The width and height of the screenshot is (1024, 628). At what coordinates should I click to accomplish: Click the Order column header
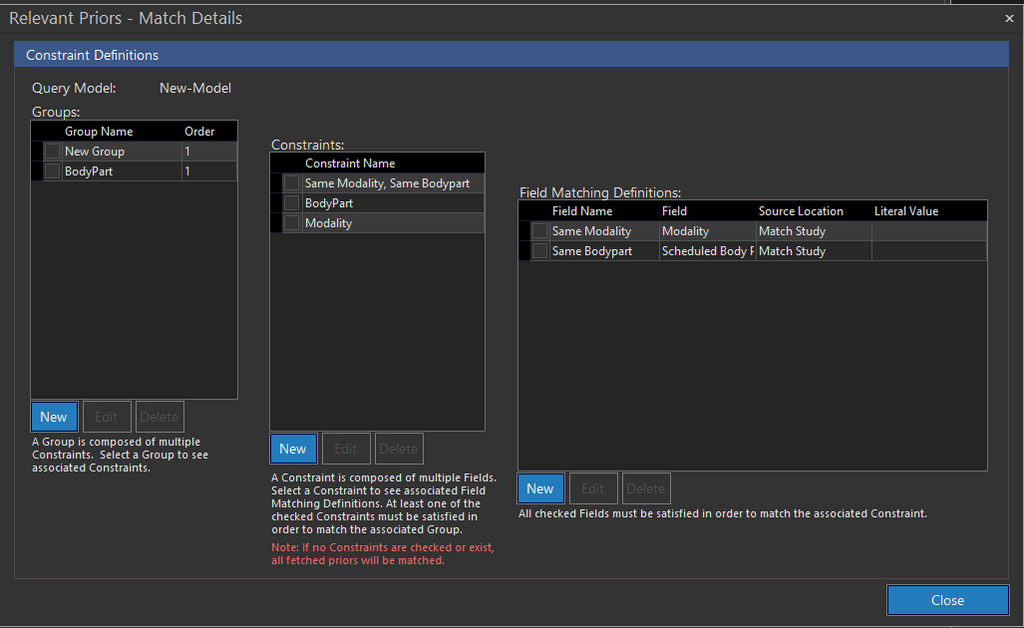(x=200, y=131)
